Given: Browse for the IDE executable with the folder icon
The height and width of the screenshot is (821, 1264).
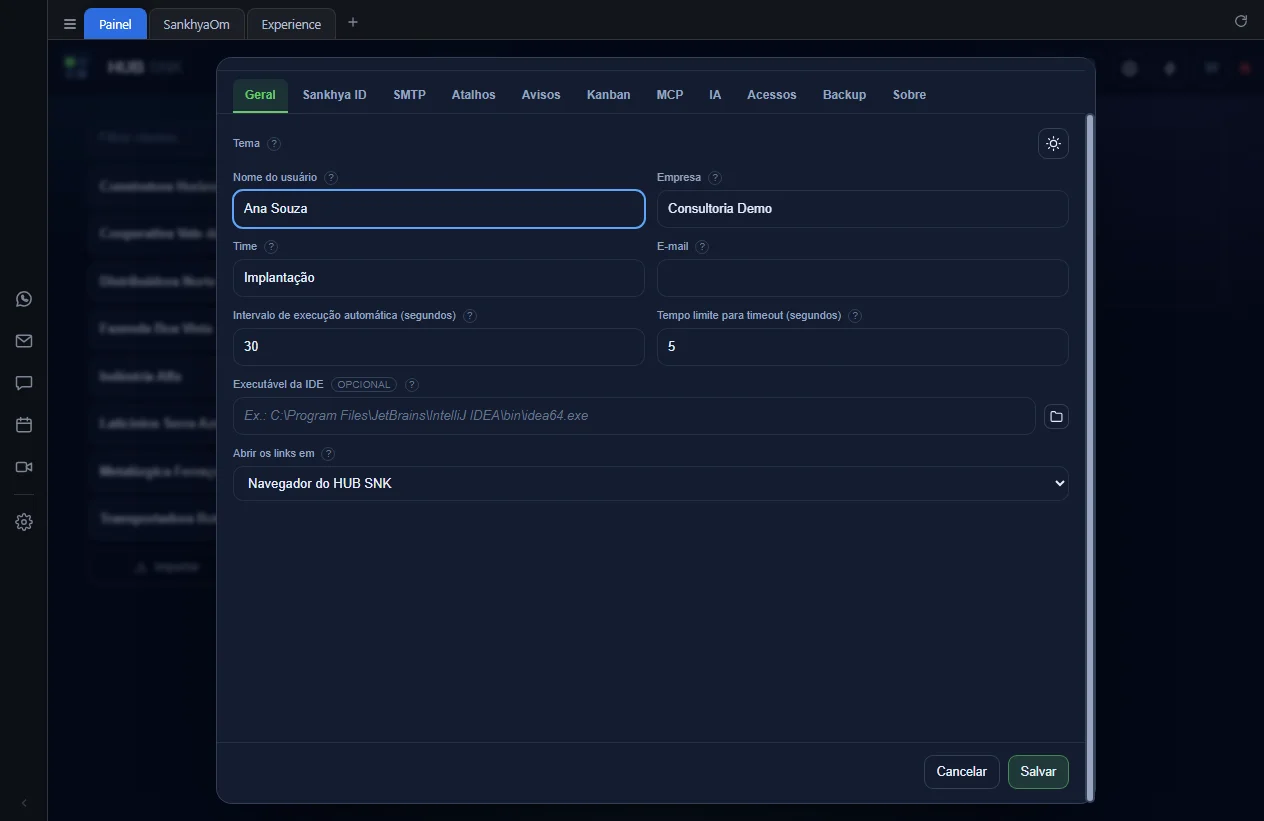Looking at the screenshot, I should click(x=1056, y=416).
